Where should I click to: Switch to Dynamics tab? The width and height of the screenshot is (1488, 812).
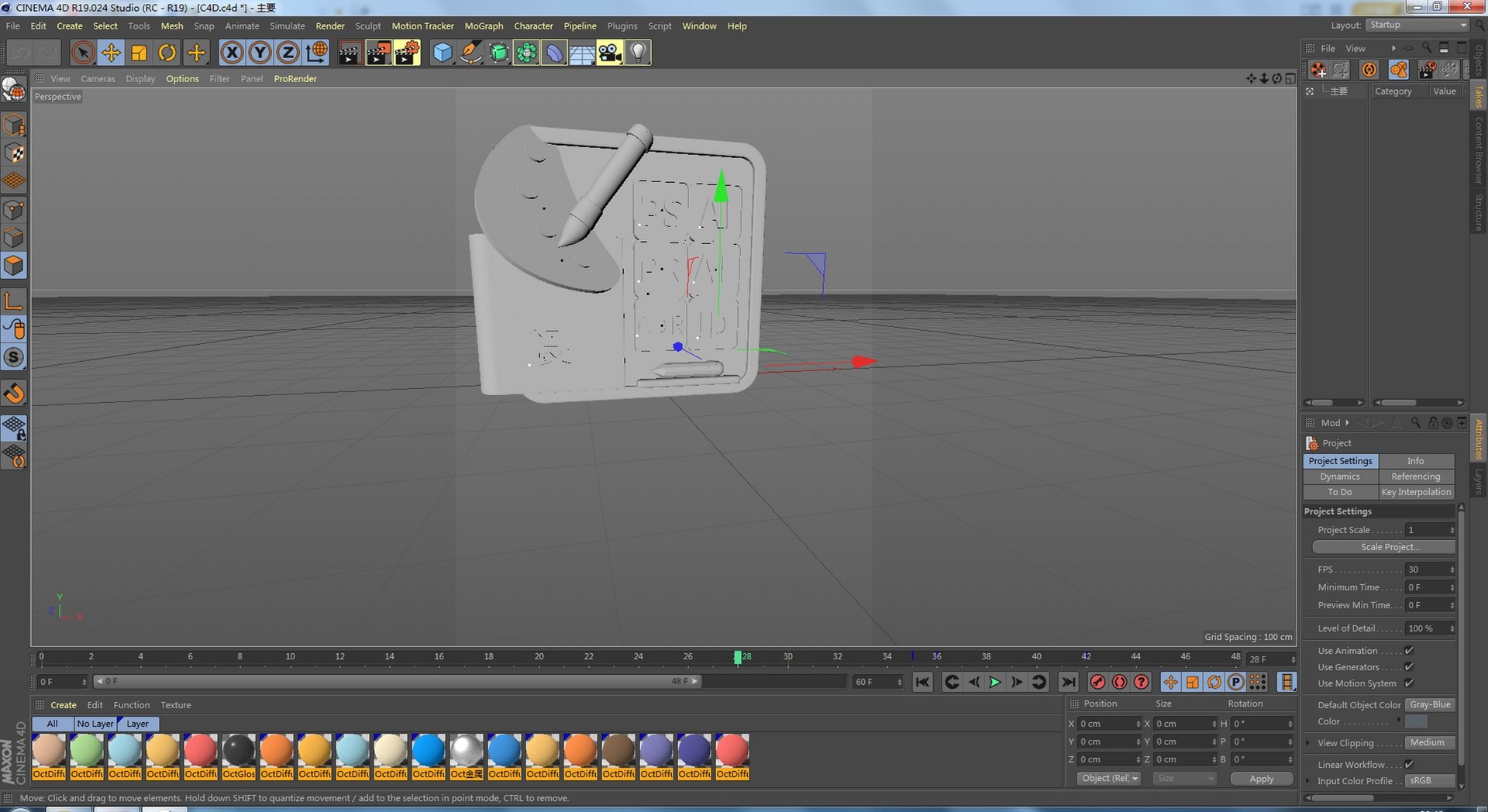click(x=1340, y=477)
